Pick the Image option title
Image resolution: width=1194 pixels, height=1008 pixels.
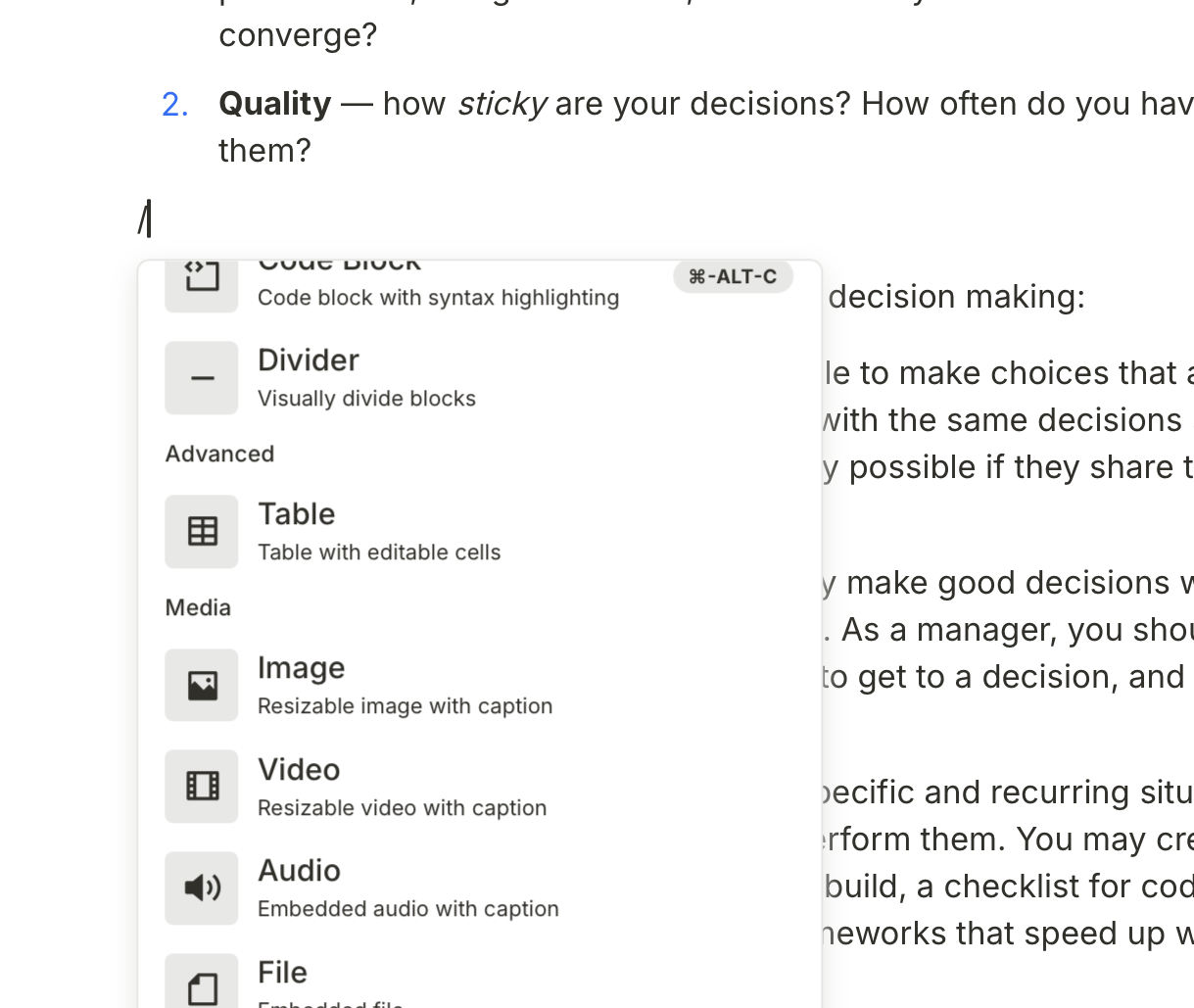coord(301,668)
